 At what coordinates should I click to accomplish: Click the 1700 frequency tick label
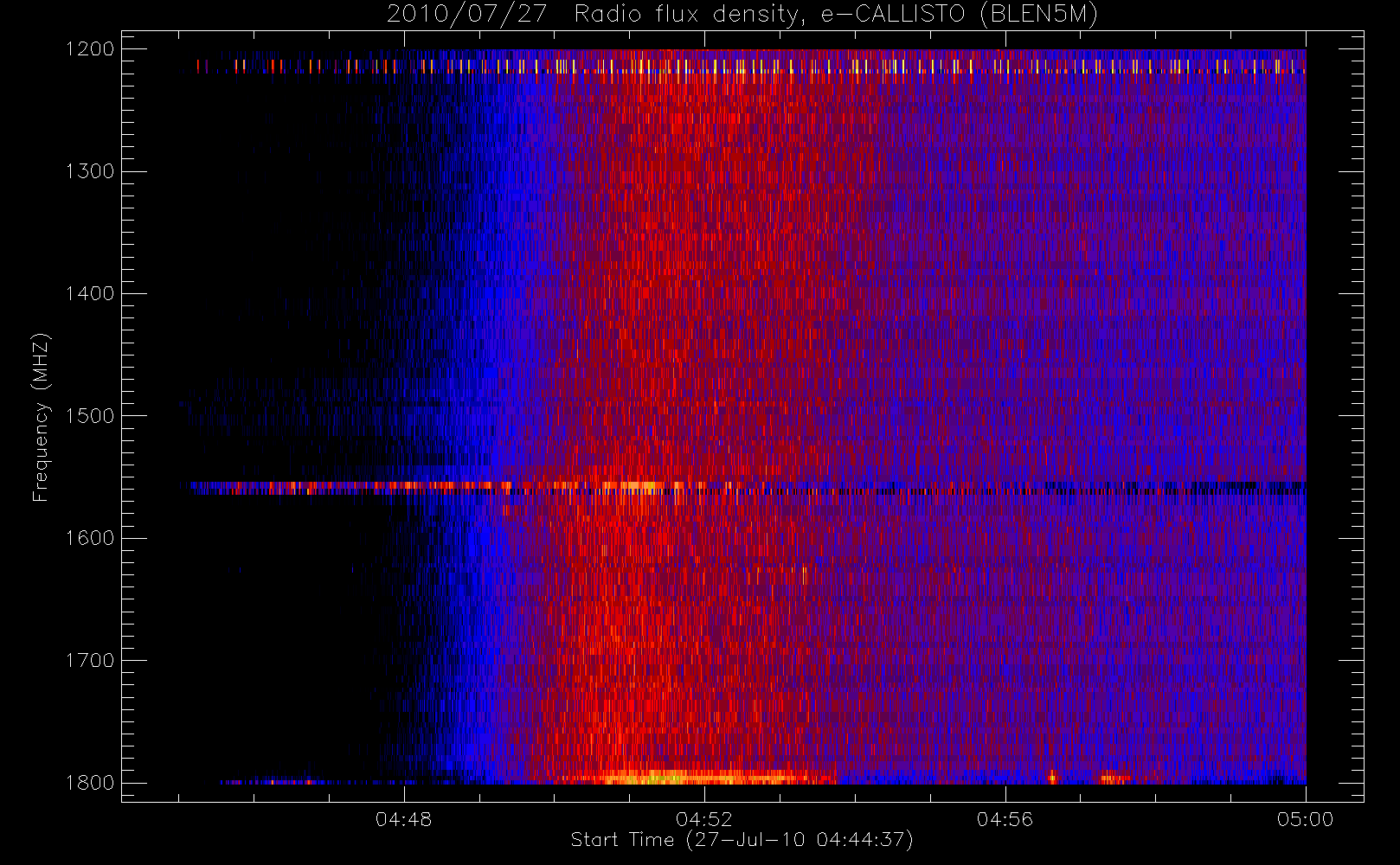(90, 661)
